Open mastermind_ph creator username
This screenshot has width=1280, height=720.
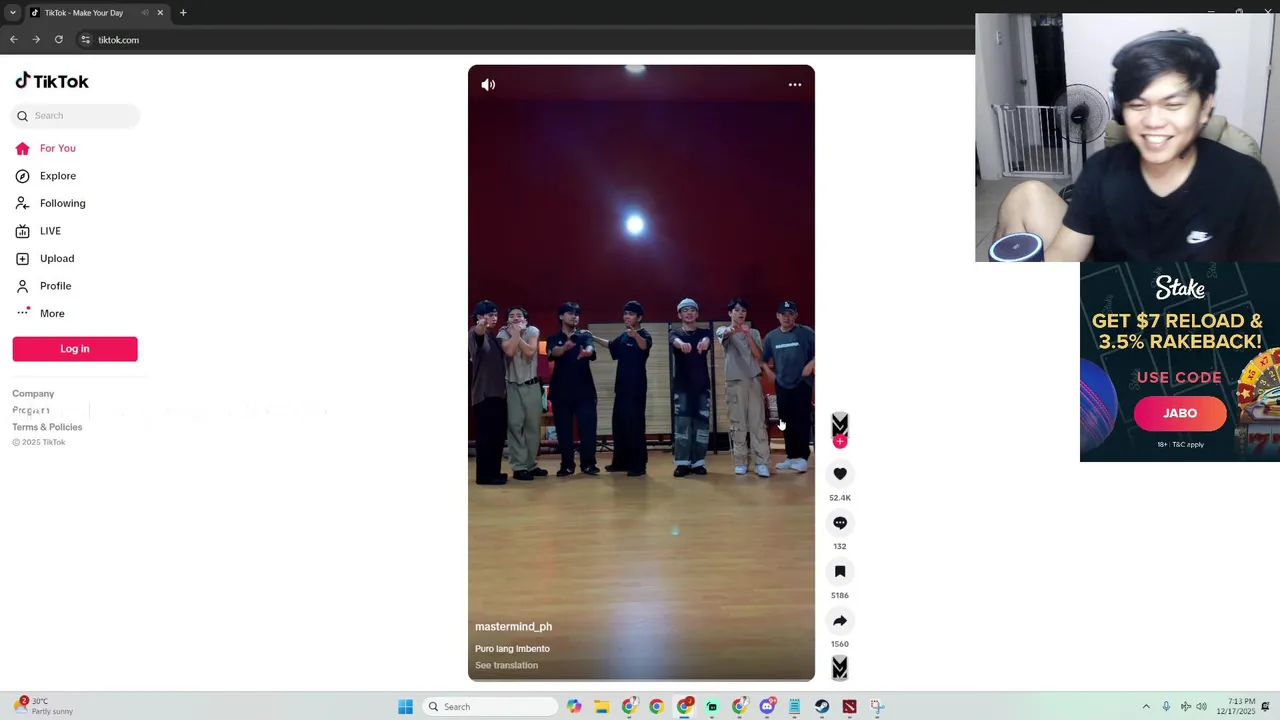(513, 627)
